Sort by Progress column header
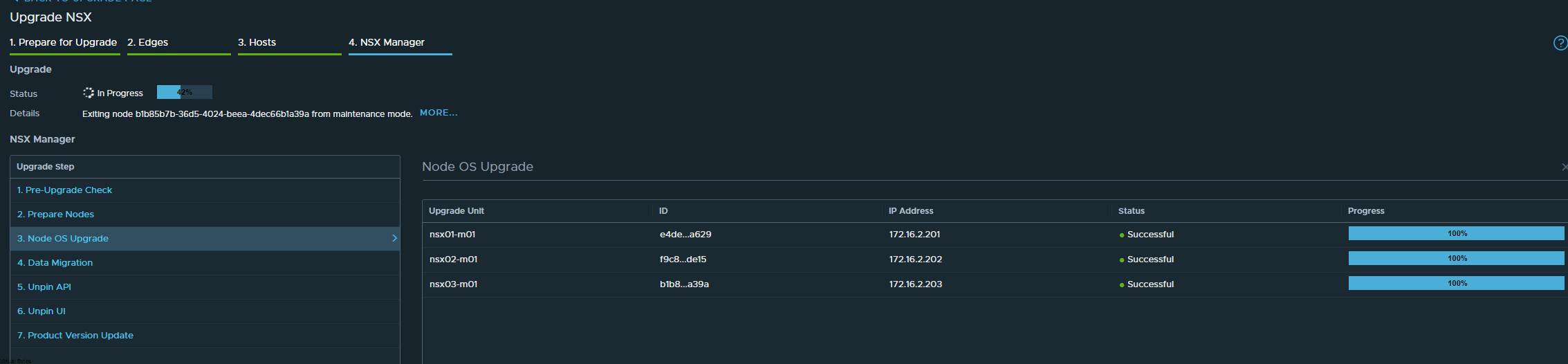This screenshot has height=364, width=1568. 1366,211
